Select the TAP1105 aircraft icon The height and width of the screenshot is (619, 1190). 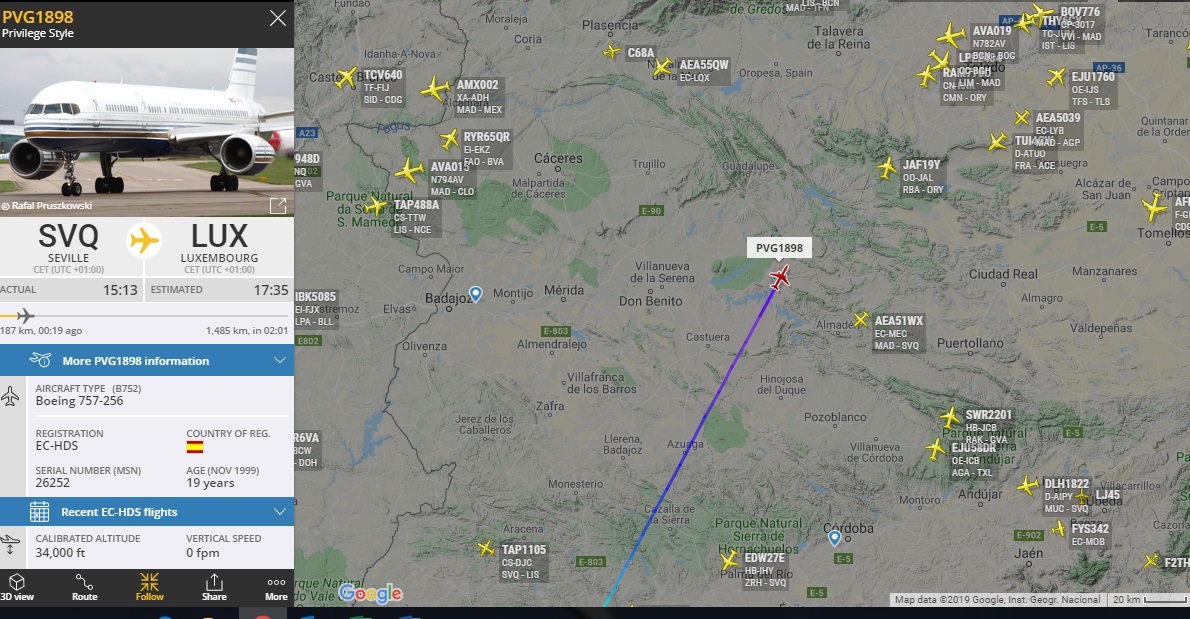(x=486, y=548)
